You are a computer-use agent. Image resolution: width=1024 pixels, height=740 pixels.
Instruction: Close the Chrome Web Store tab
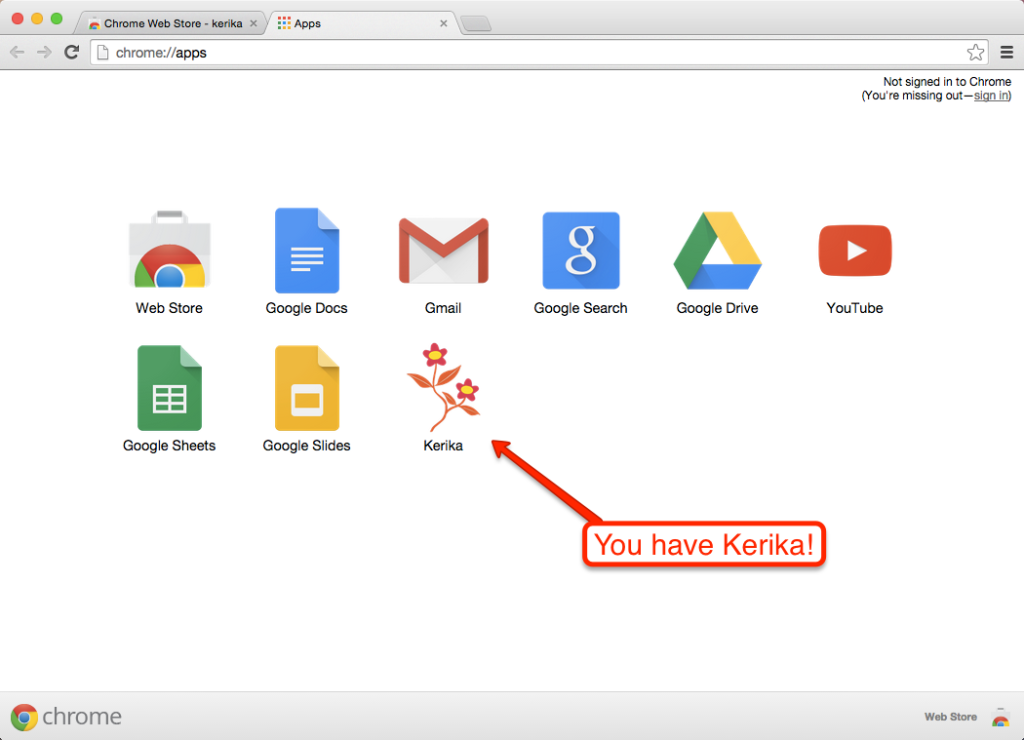pos(253,24)
